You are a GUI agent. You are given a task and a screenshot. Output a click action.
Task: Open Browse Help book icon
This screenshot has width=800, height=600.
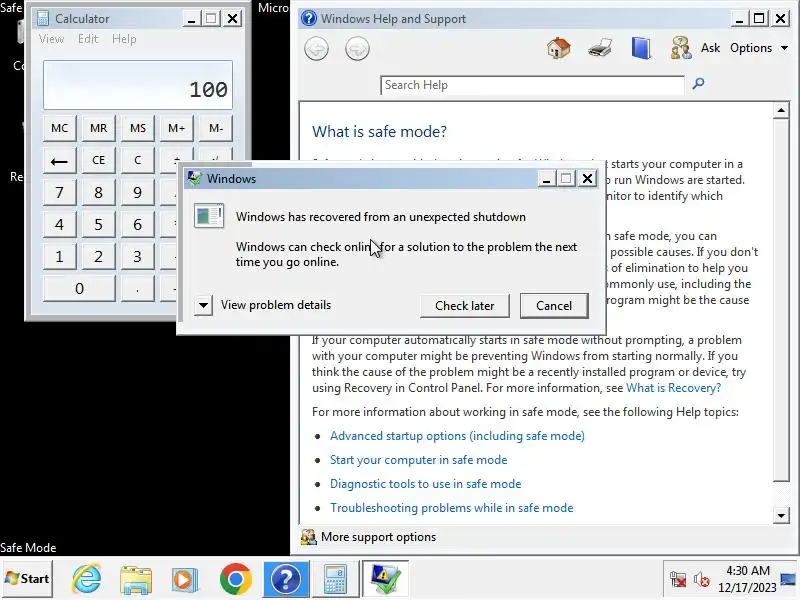tap(641, 48)
